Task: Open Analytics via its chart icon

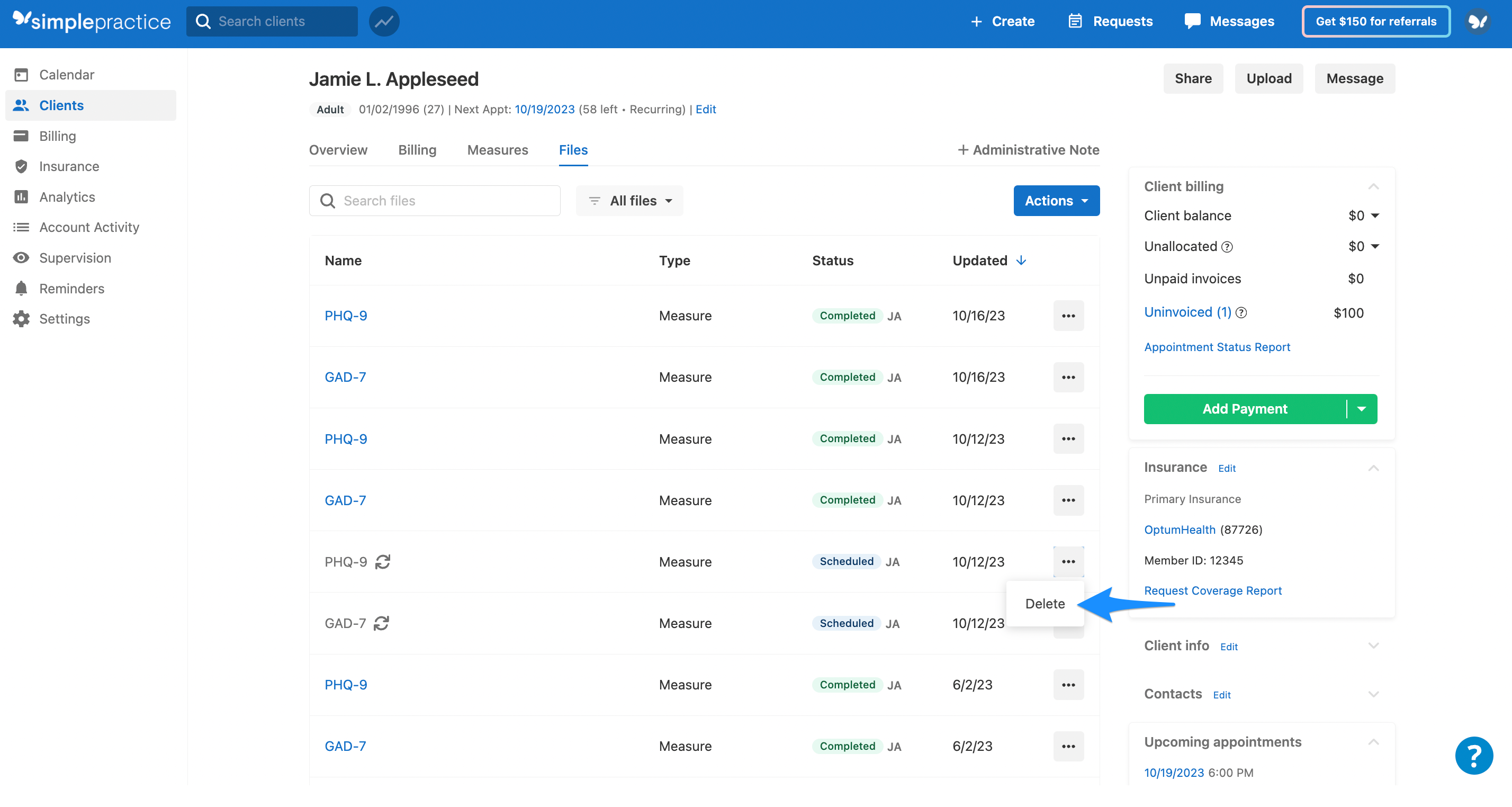Action: [21, 196]
